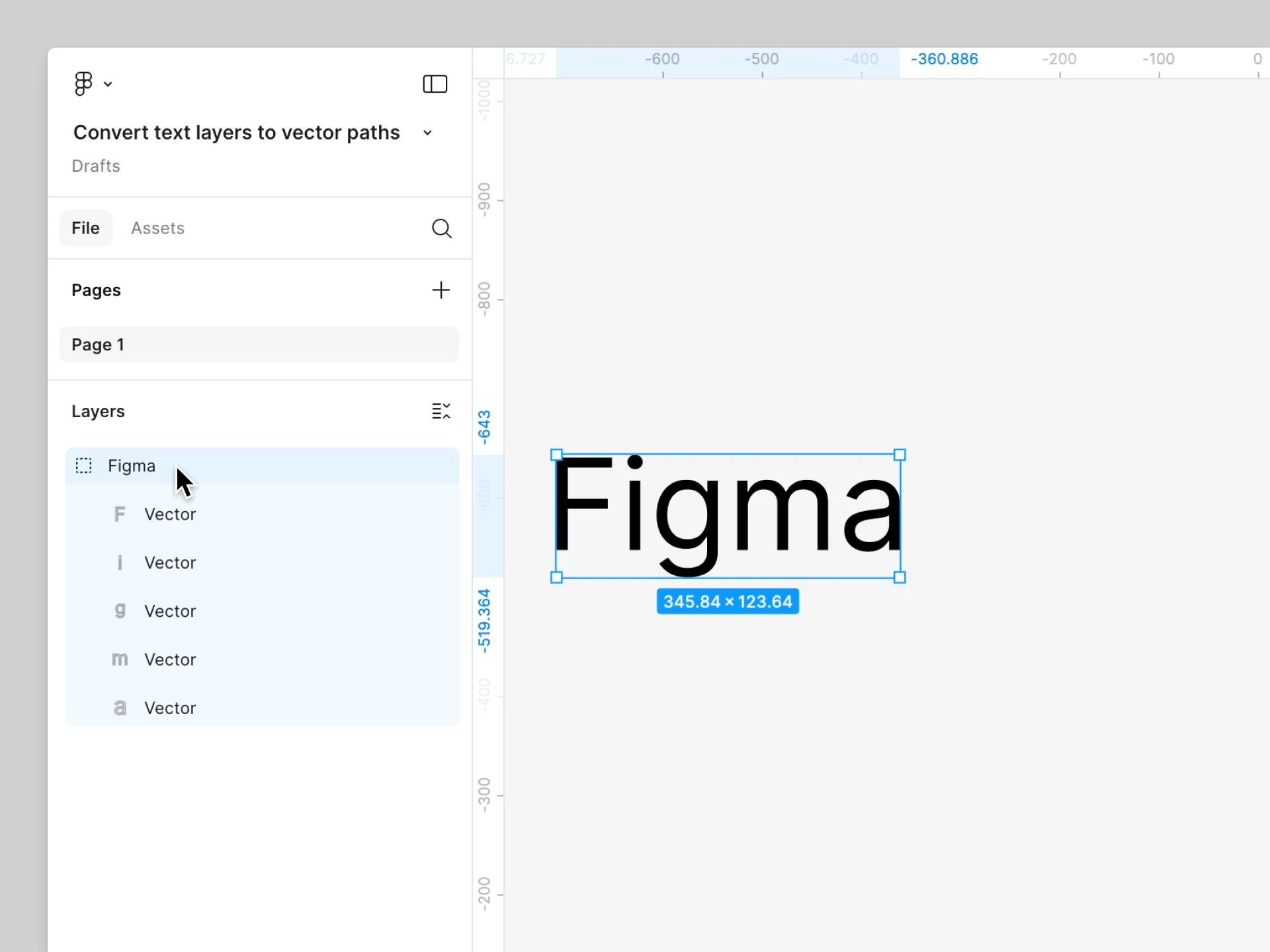Click the a vector layer icon
Image resolution: width=1270 pixels, height=952 pixels.
coord(120,708)
